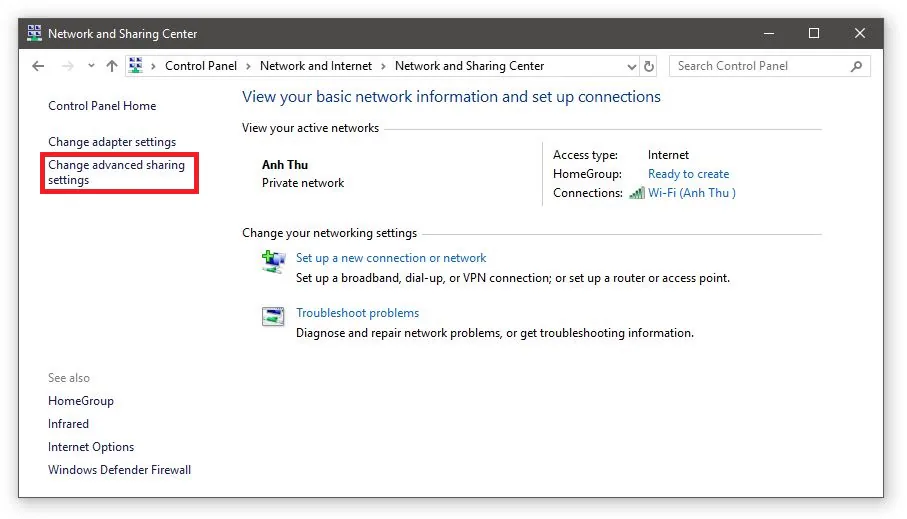Viewport: 907px width, 519px height.
Task: Open the address bar history dropdown
Action: pyautogui.click(x=631, y=67)
